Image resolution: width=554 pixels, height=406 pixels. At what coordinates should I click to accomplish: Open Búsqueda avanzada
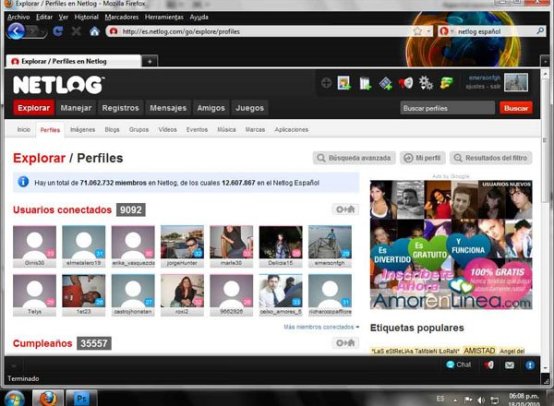pyautogui.click(x=354, y=158)
